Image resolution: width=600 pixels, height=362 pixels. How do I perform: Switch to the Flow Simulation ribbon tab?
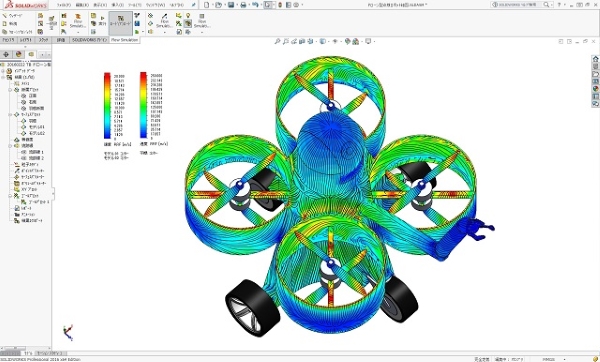124,40
